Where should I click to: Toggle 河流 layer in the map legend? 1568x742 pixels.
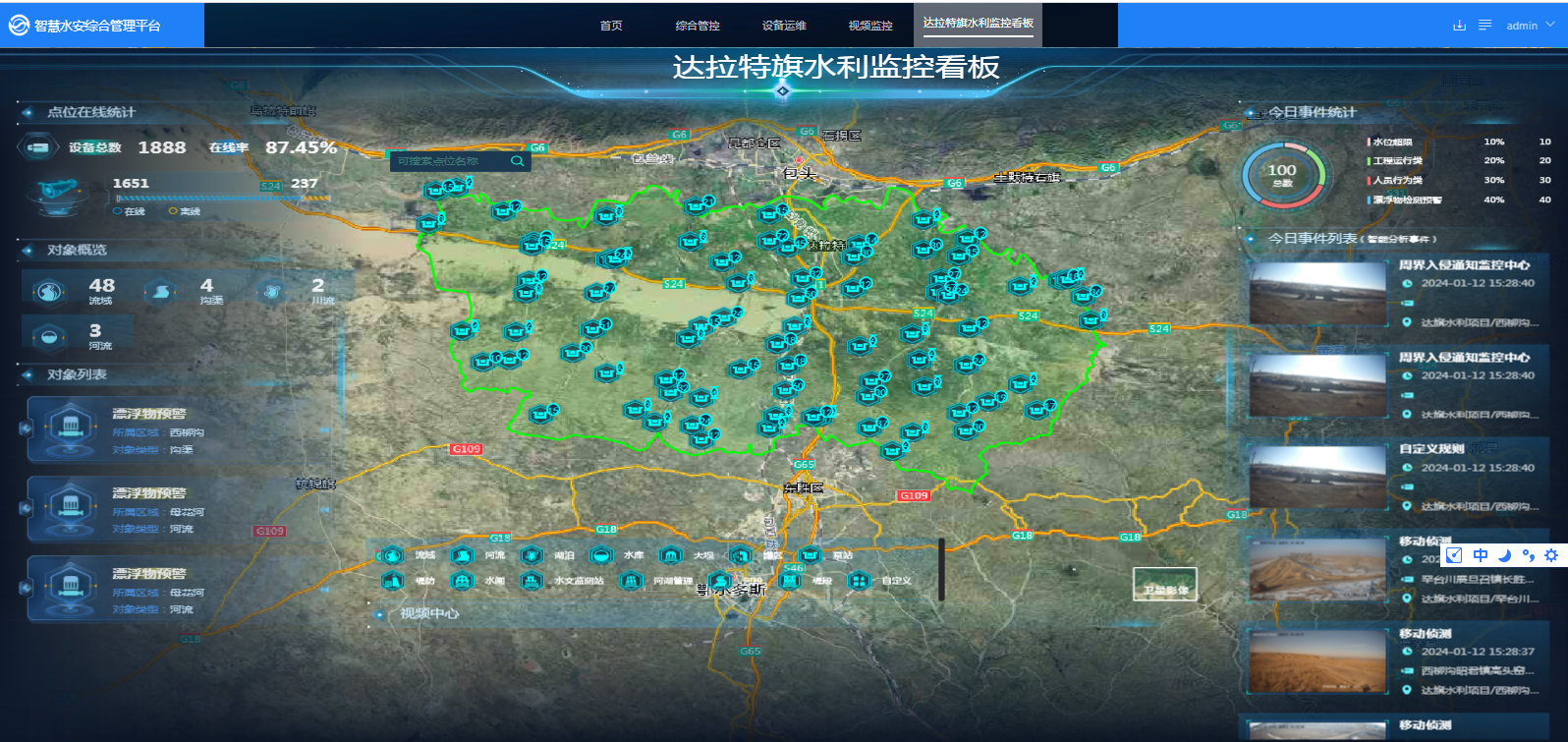point(462,555)
